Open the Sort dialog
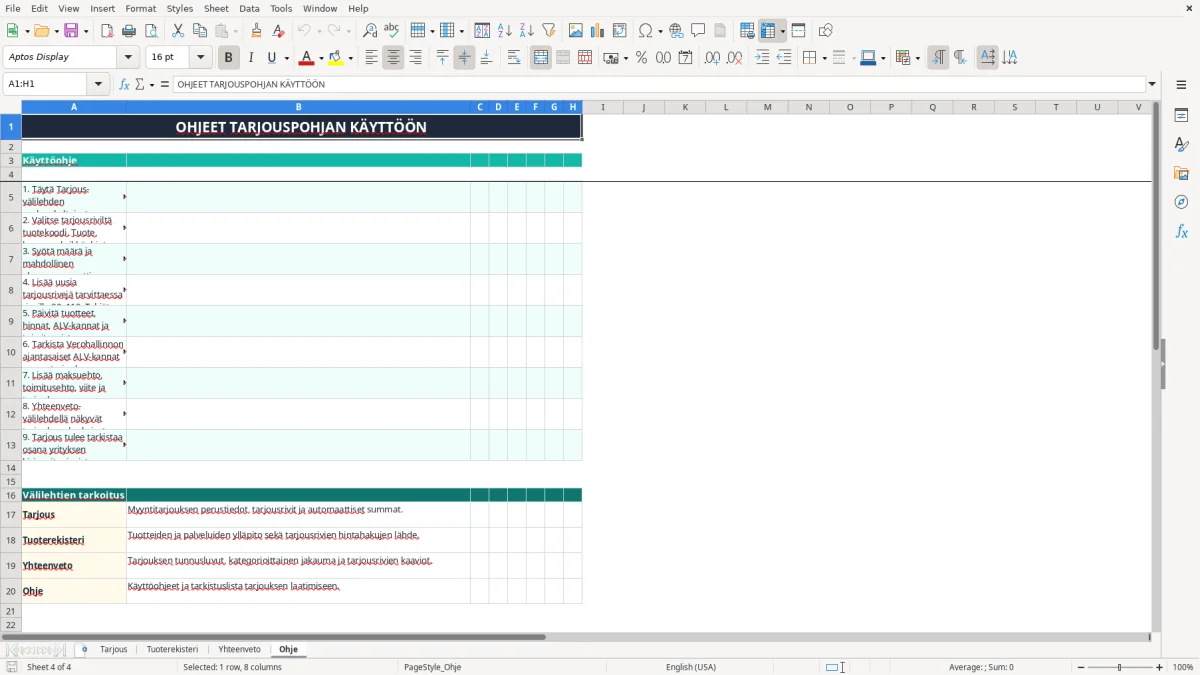The image size is (1200, 675). point(482,31)
